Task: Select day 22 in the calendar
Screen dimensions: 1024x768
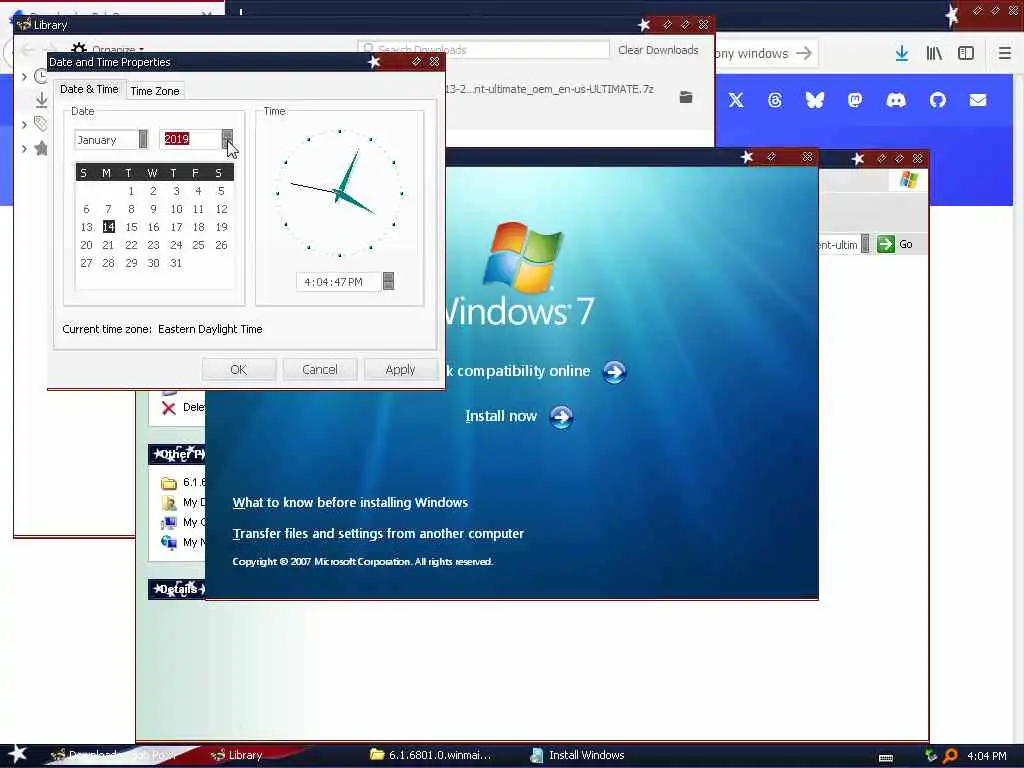Action: click(131, 245)
